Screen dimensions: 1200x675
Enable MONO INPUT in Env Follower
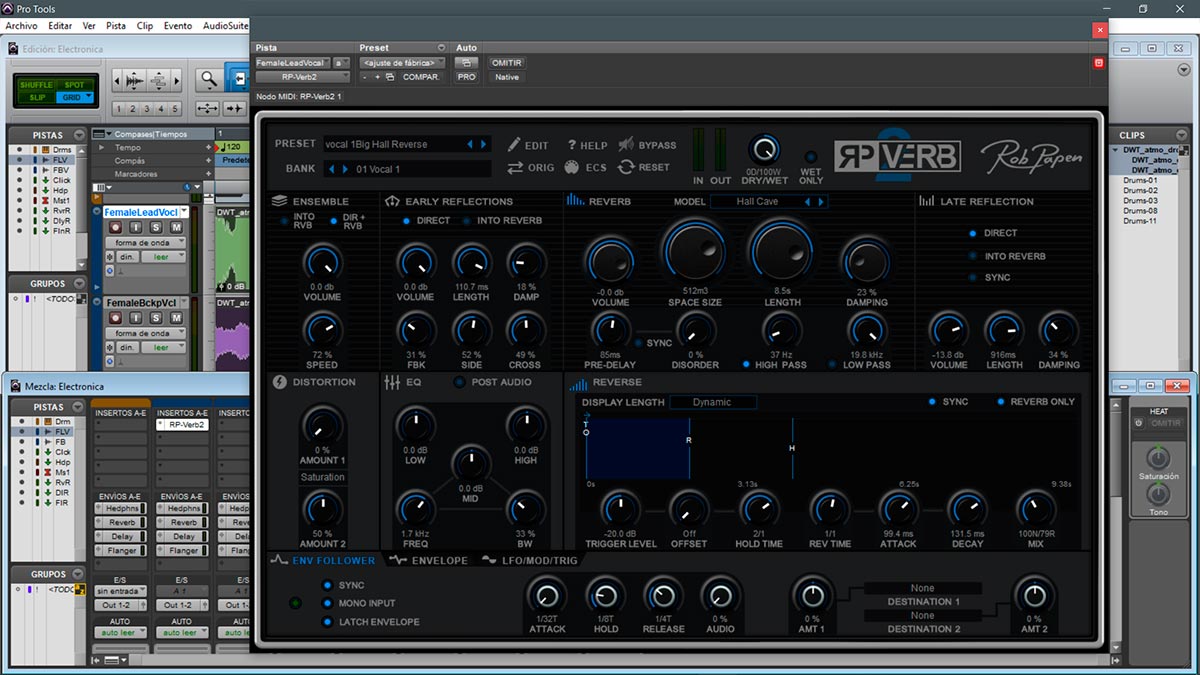tap(327, 604)
